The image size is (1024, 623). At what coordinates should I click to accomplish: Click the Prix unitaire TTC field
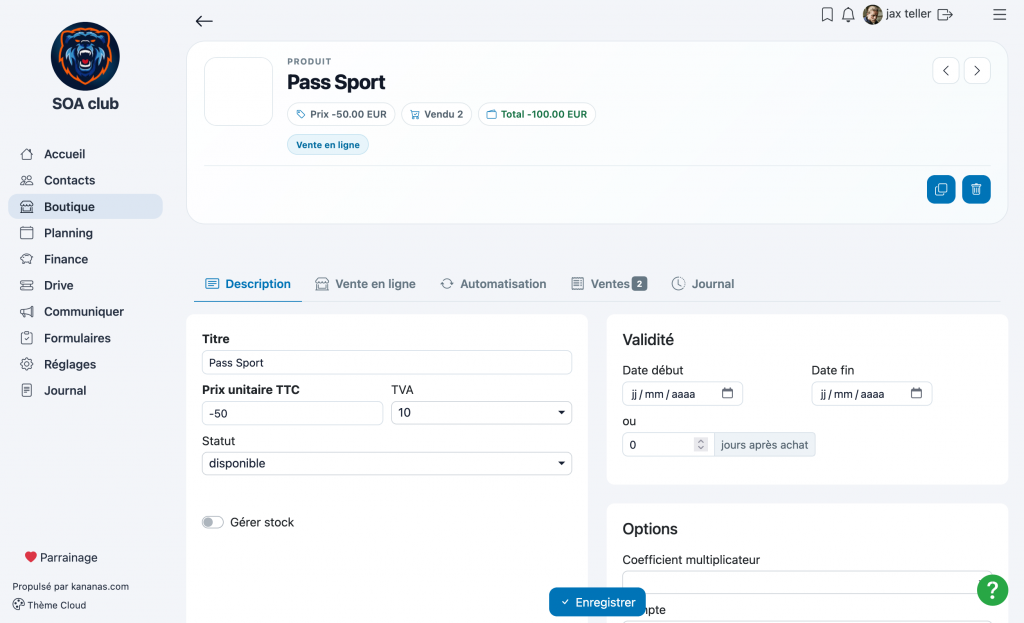pyautogui.click(x=292, y=413)
